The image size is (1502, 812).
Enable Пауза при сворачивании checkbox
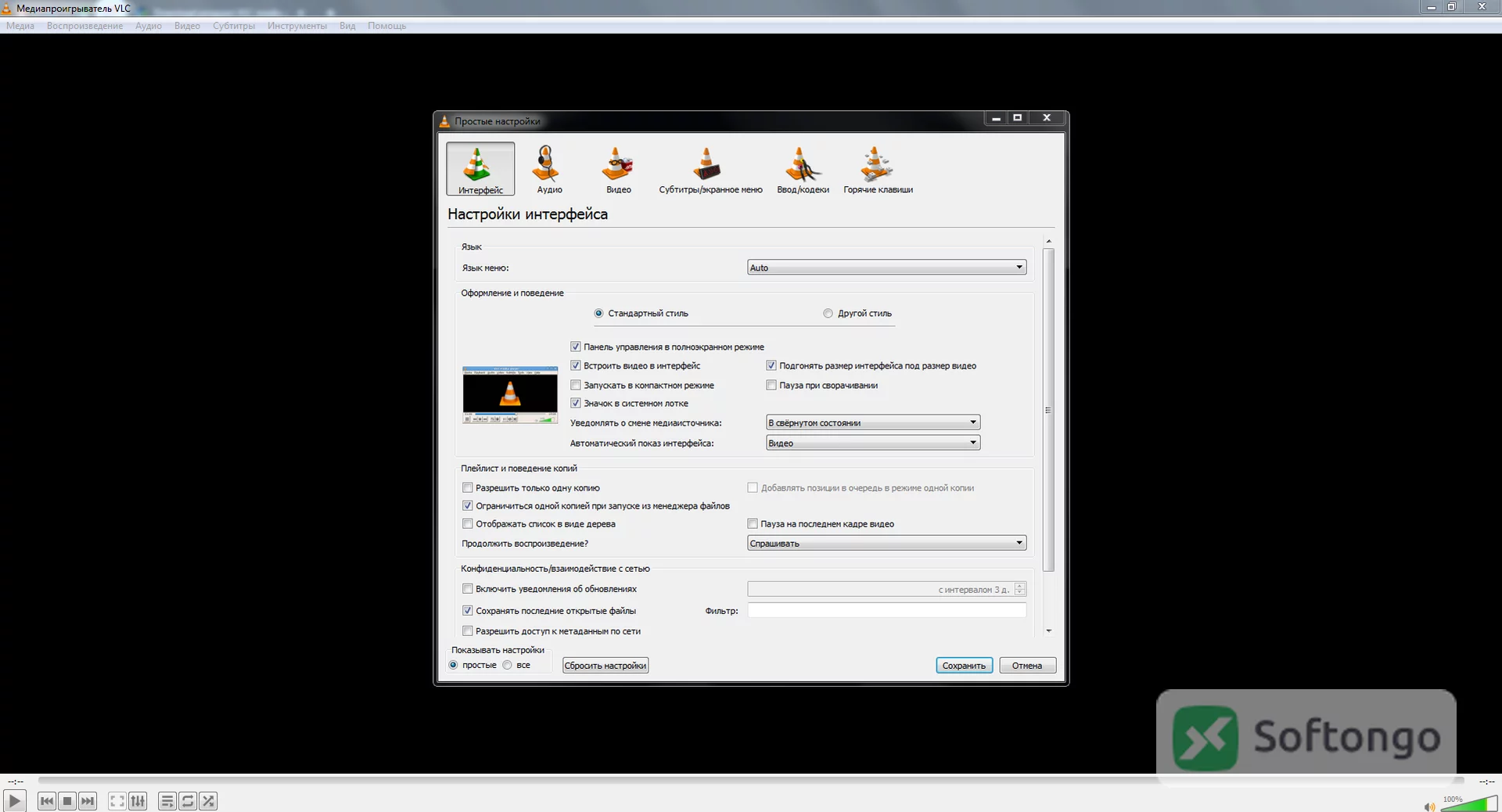[x=771, y=385]
